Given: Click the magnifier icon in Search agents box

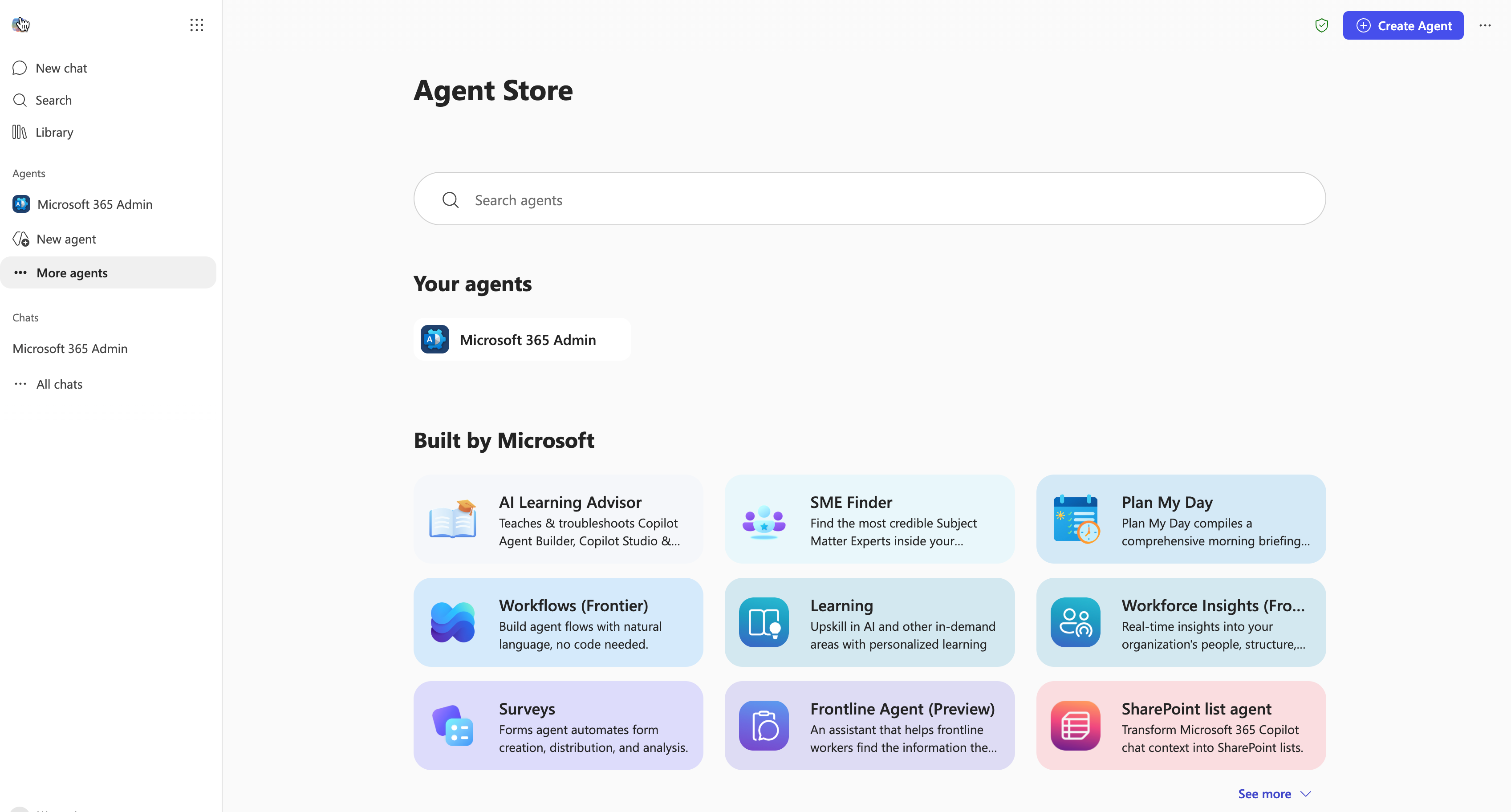Looking at the screenshot, I should (451, 200).
